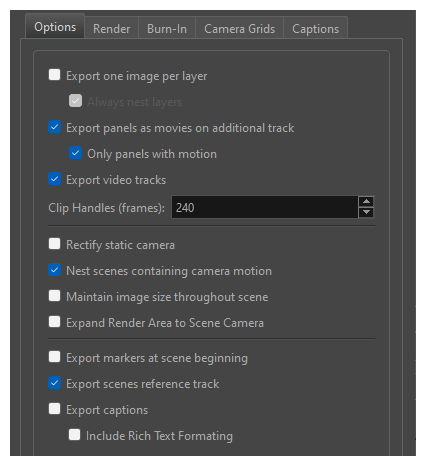426x466 pixels.
Task: Check Maintain image size throughout scene
Action: pyautogui.click(x=54, y=296)
